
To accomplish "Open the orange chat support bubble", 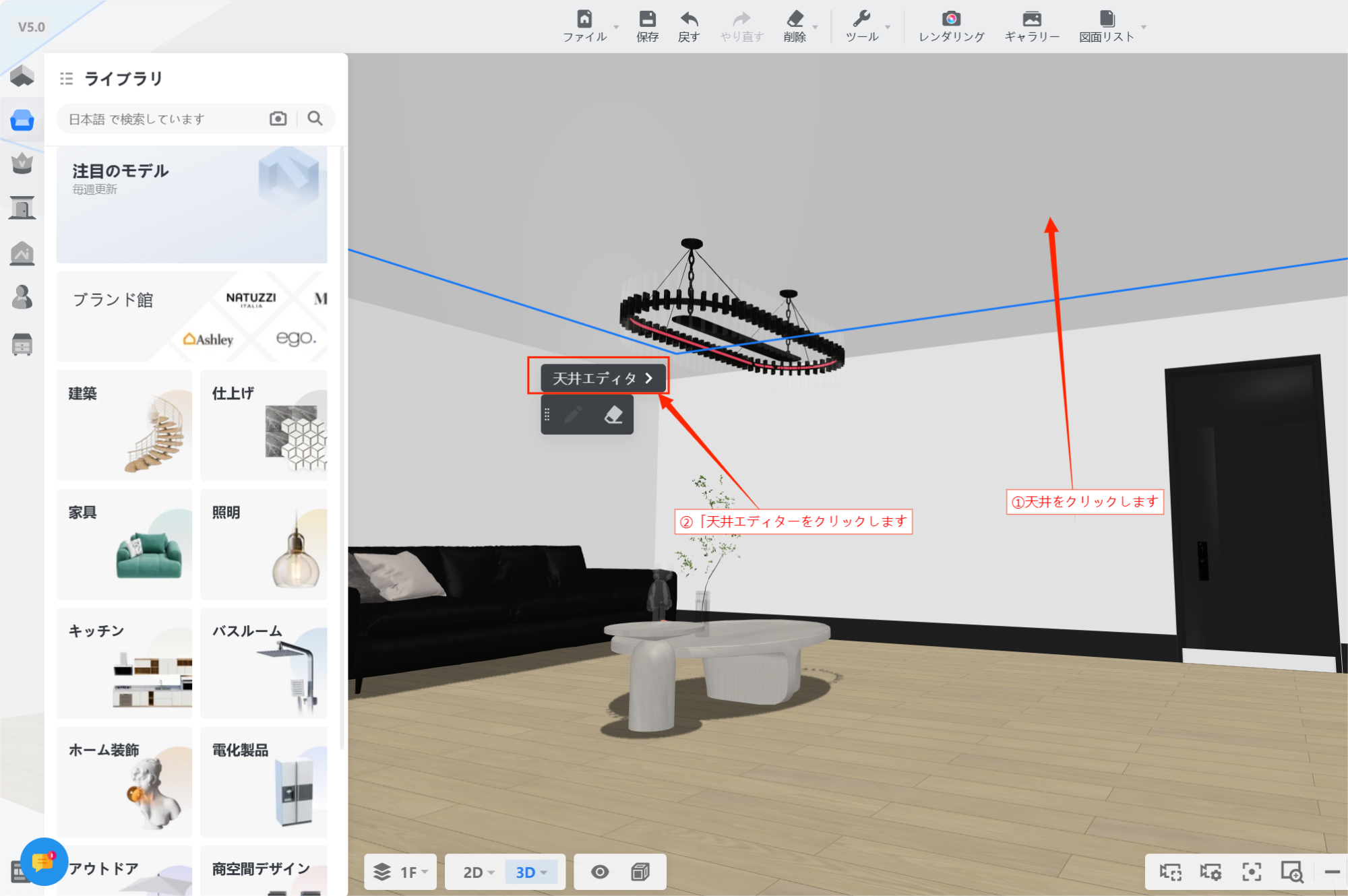I will [44, 862].
